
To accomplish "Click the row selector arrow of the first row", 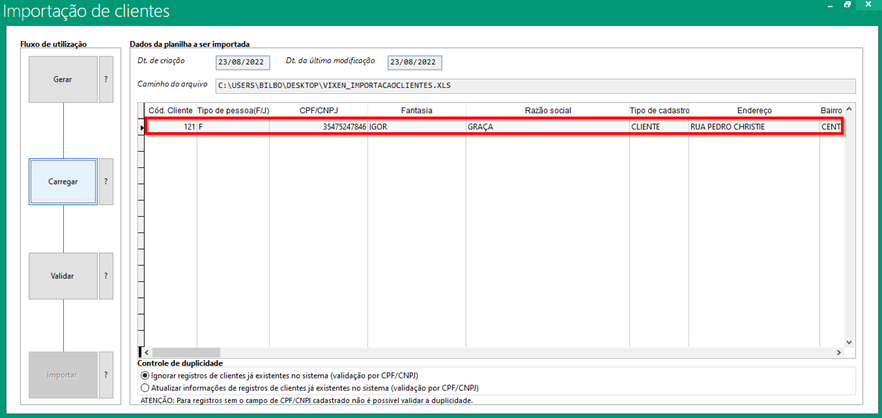I will (141, 127).
